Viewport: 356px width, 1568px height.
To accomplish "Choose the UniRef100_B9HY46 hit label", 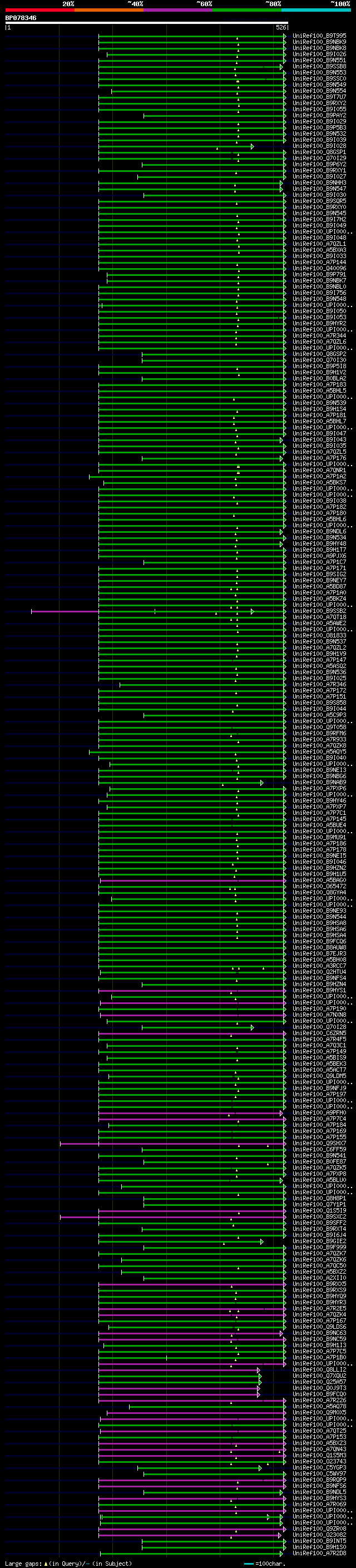I will pos(319,801).
